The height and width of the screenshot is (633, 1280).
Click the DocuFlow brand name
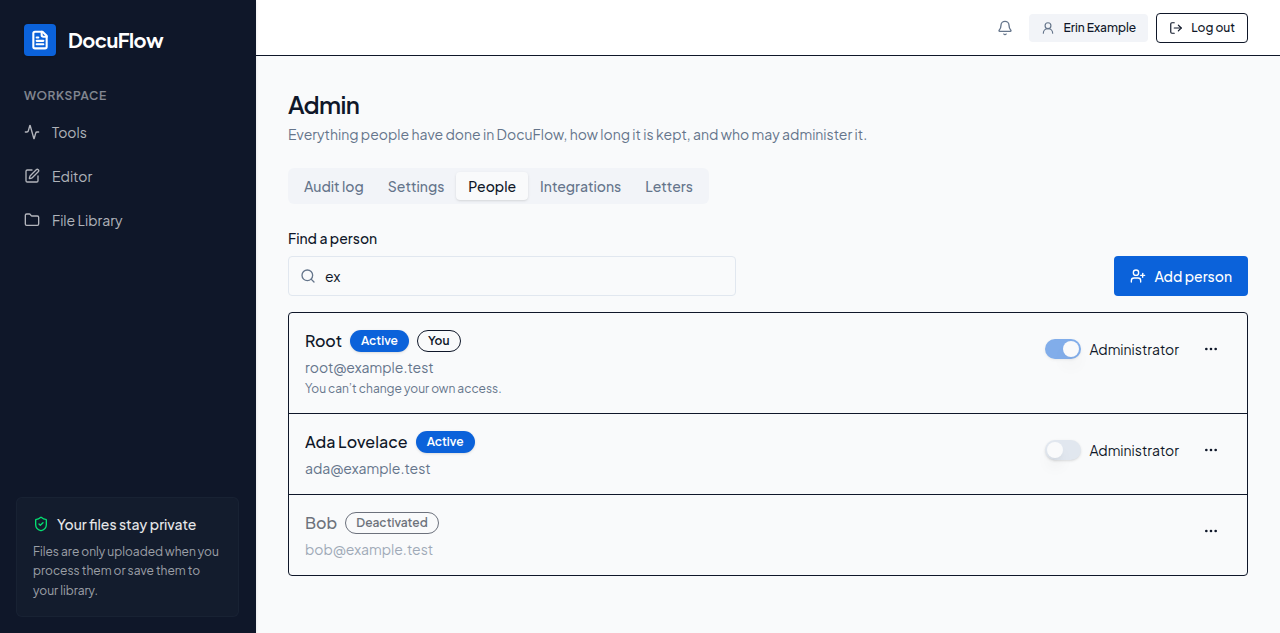(x=116, y=40)
